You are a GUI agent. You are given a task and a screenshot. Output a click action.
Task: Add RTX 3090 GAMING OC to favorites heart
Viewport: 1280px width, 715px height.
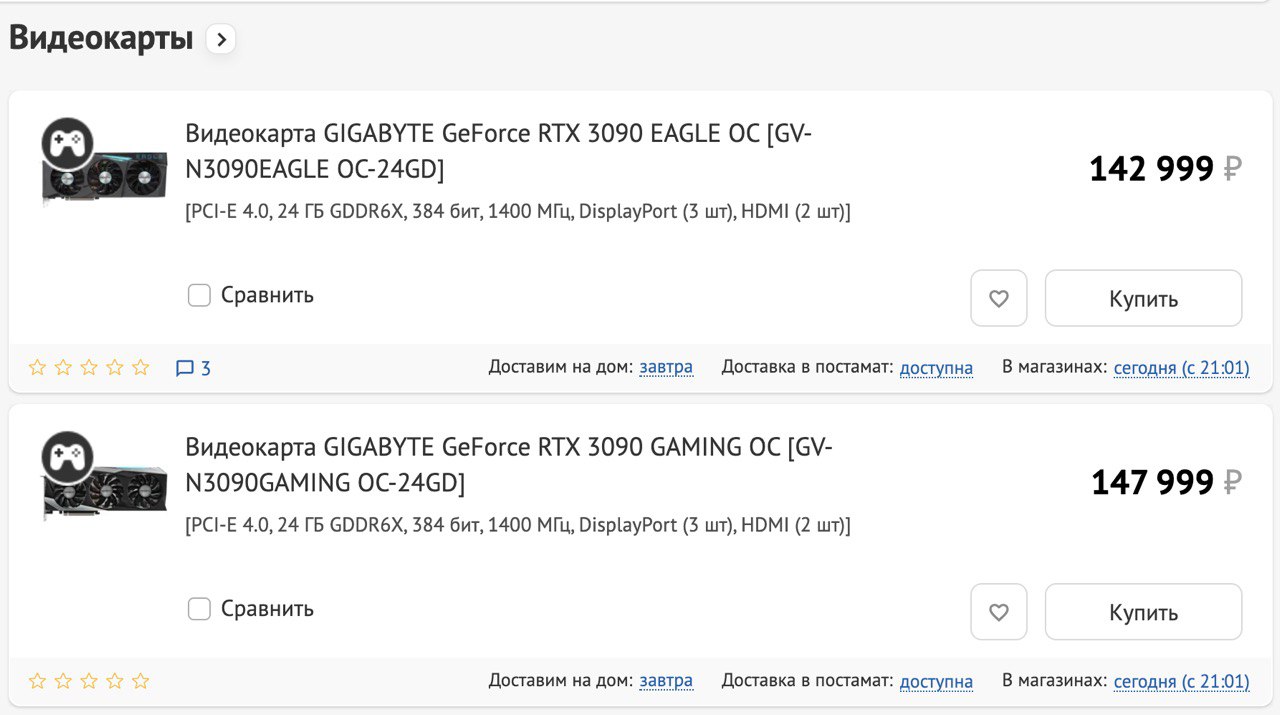(998, 612)
